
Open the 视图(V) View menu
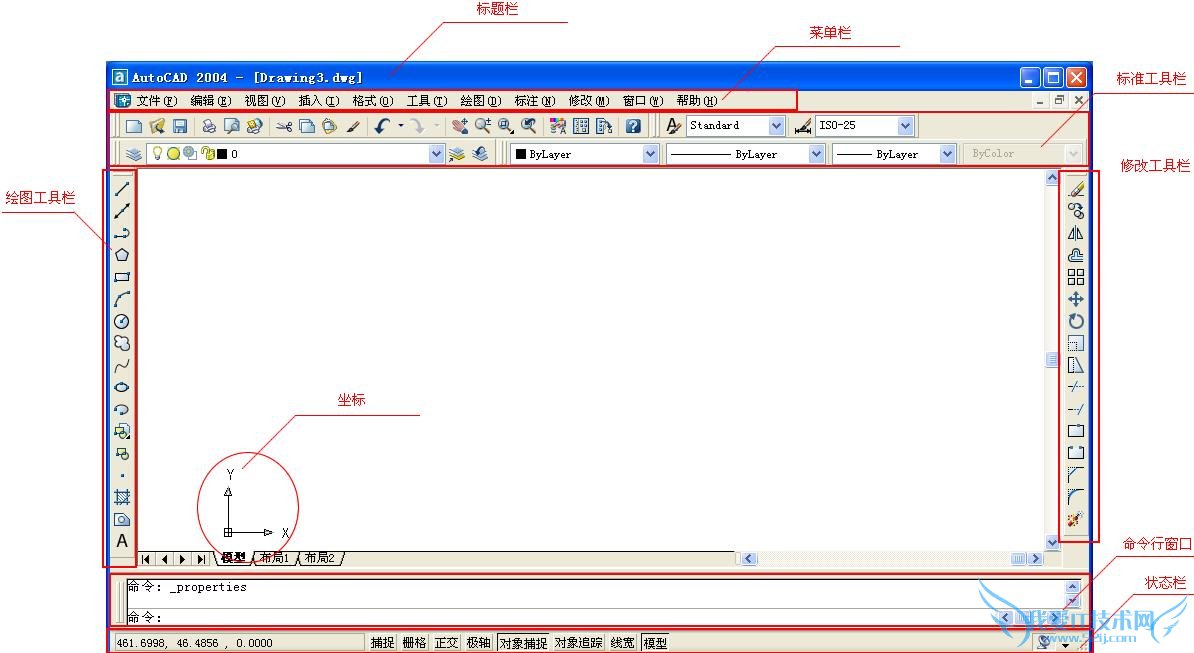(x=264, y=100)
